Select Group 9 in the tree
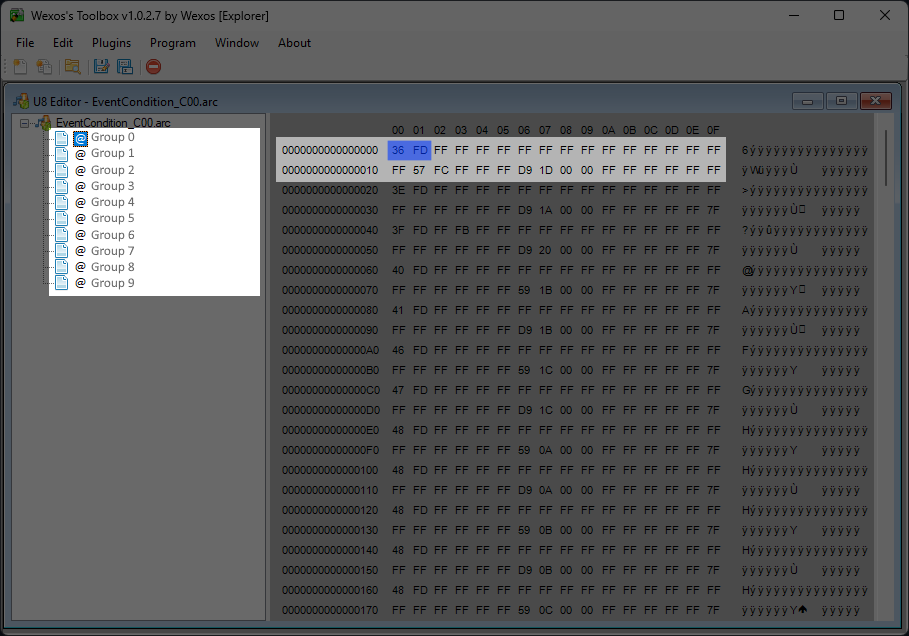The height and width of the screenshot is (636, 909). (112, 283)
